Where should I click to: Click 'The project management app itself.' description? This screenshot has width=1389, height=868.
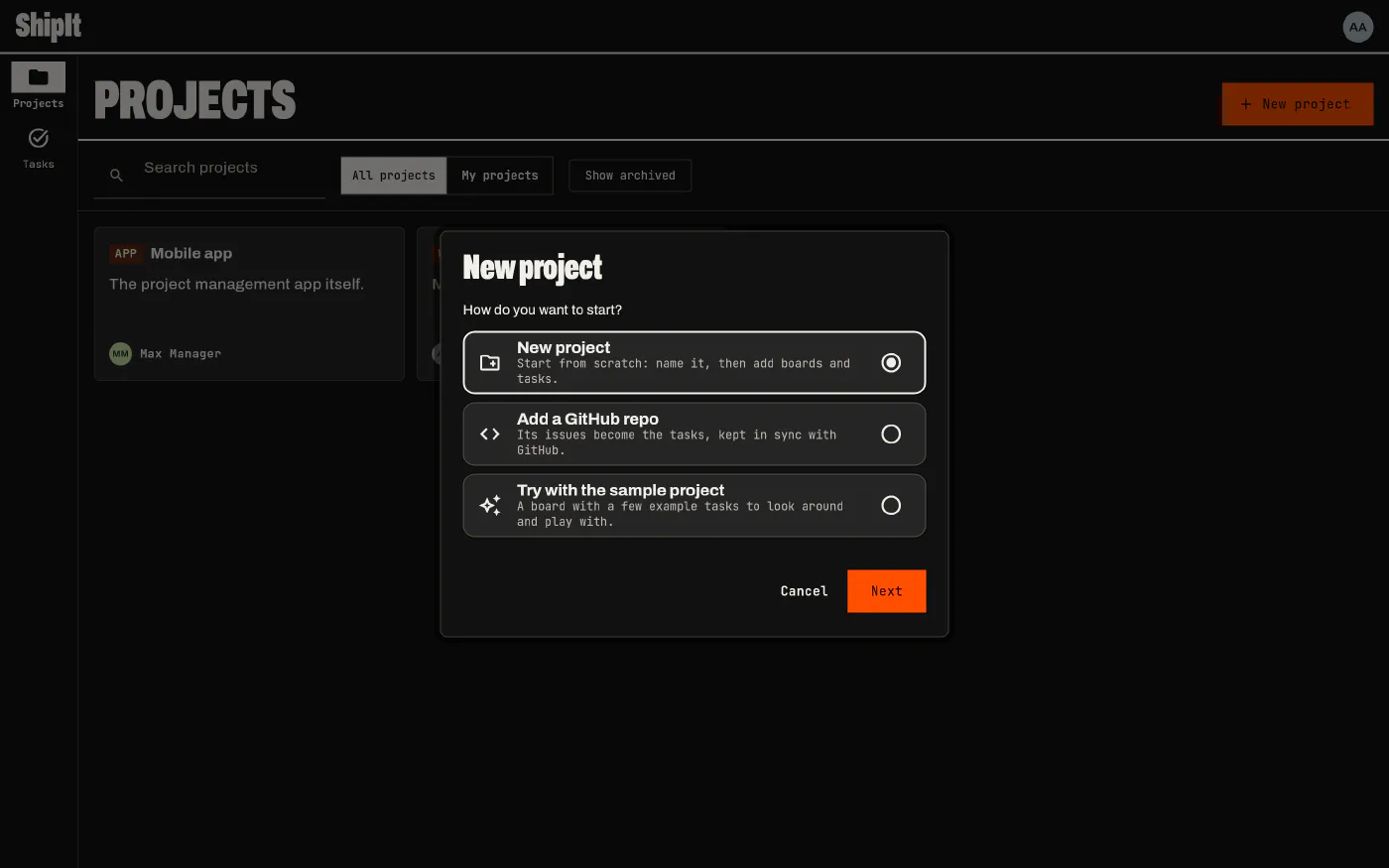point(236,285)
